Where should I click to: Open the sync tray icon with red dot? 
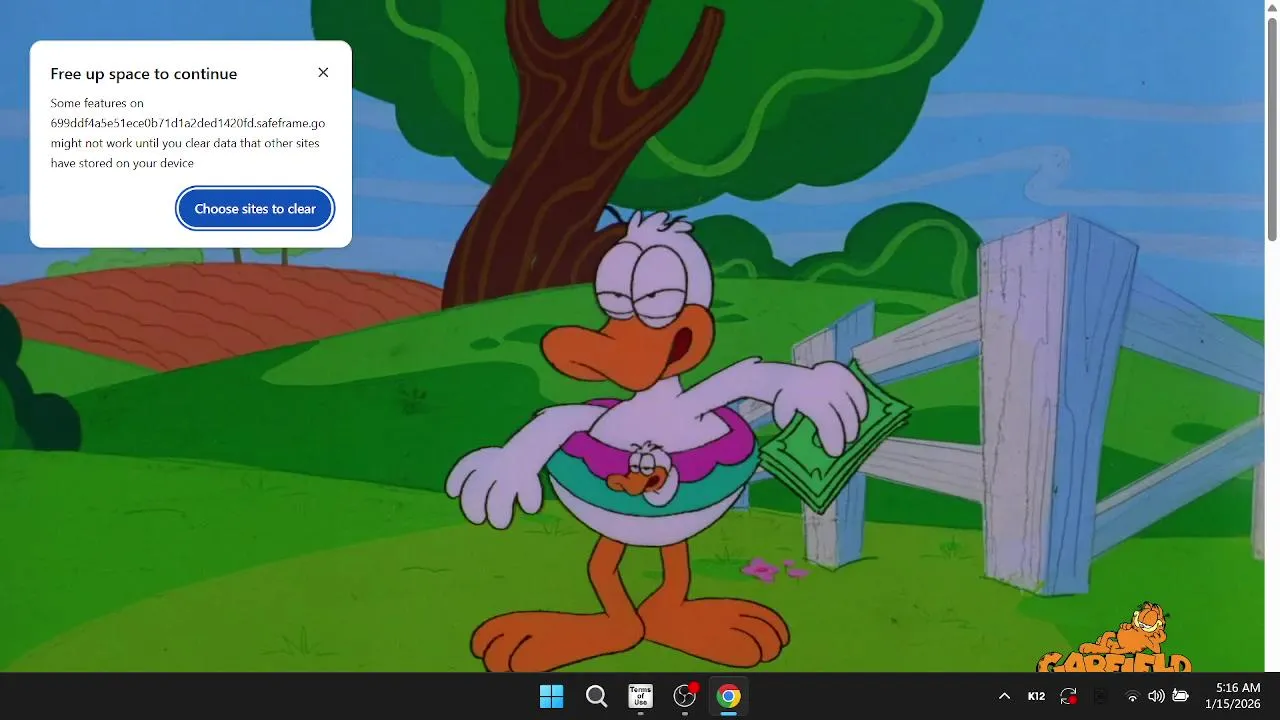[1068, 696]
